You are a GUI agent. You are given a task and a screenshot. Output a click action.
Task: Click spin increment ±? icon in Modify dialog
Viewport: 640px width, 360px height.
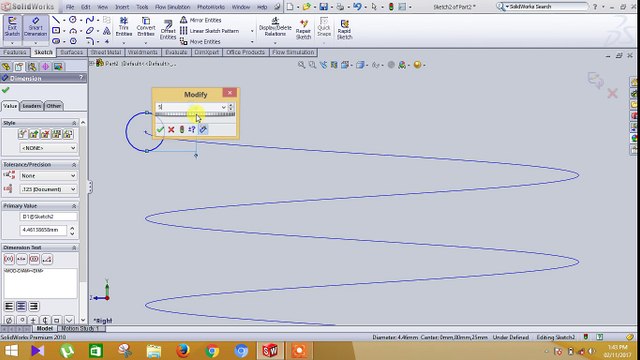click(x=192, y=129)
